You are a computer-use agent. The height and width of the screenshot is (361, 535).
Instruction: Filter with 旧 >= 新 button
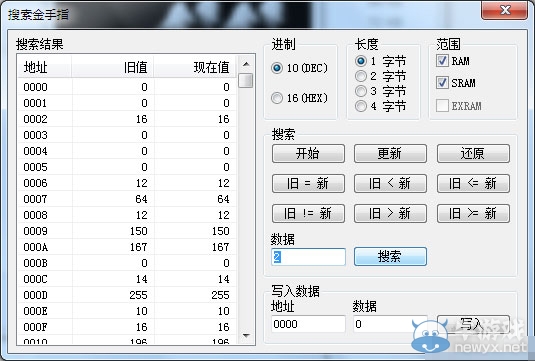click(473, 213)
